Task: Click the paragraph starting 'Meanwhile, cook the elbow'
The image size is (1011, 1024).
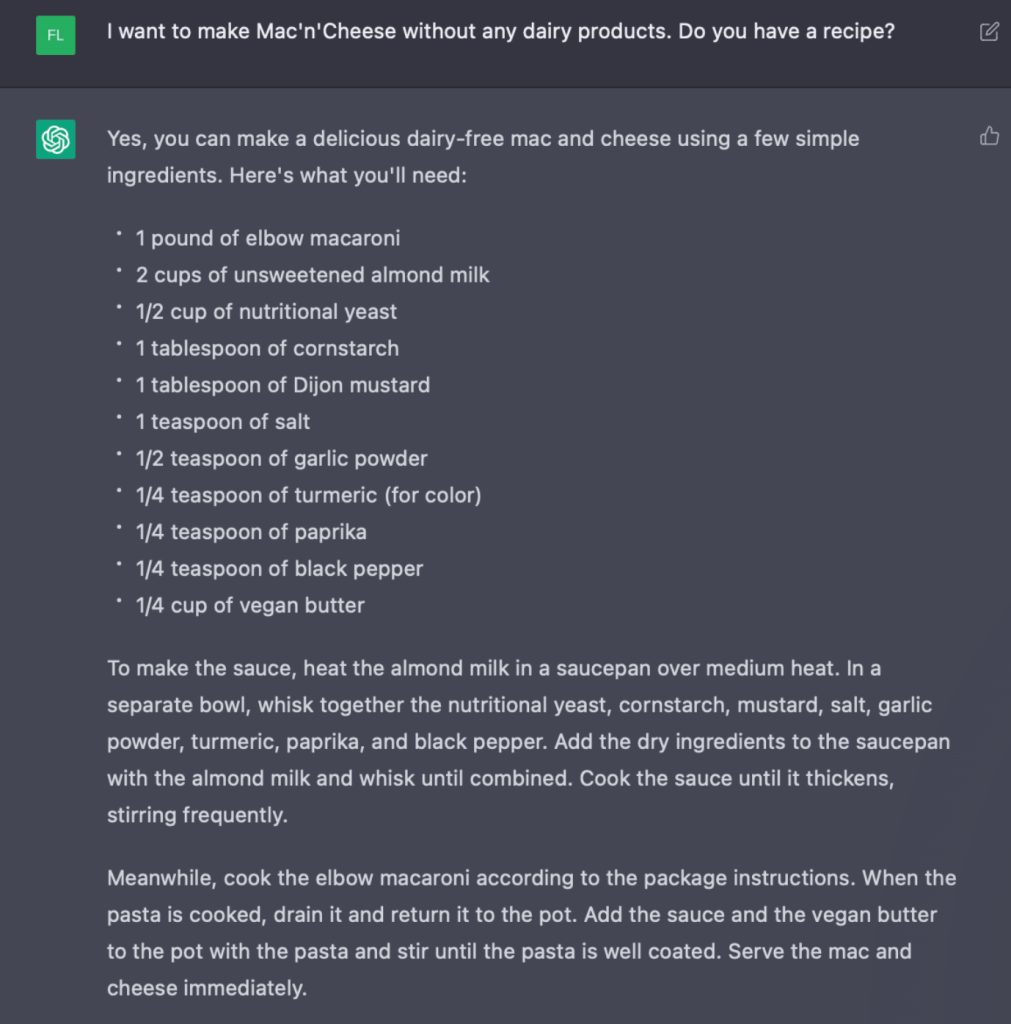Action: click(530, 933)
